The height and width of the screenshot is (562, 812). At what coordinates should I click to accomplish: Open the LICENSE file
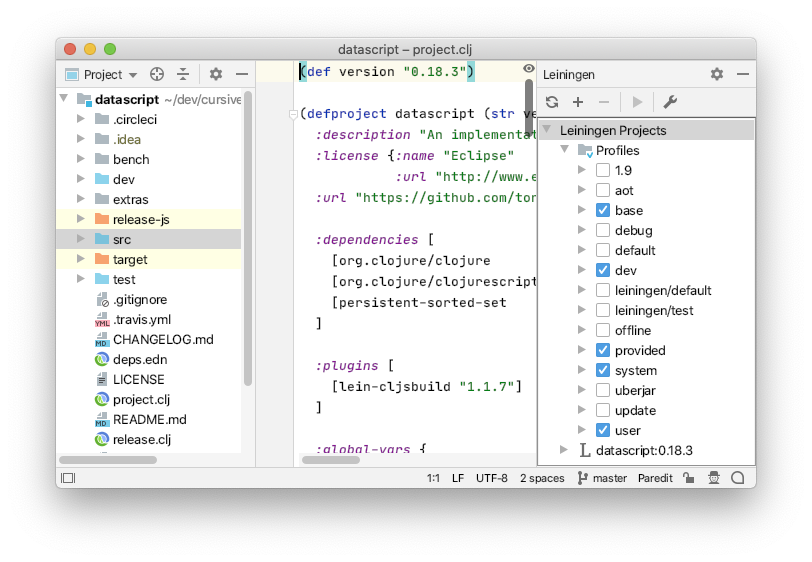[x=138, y=380]
